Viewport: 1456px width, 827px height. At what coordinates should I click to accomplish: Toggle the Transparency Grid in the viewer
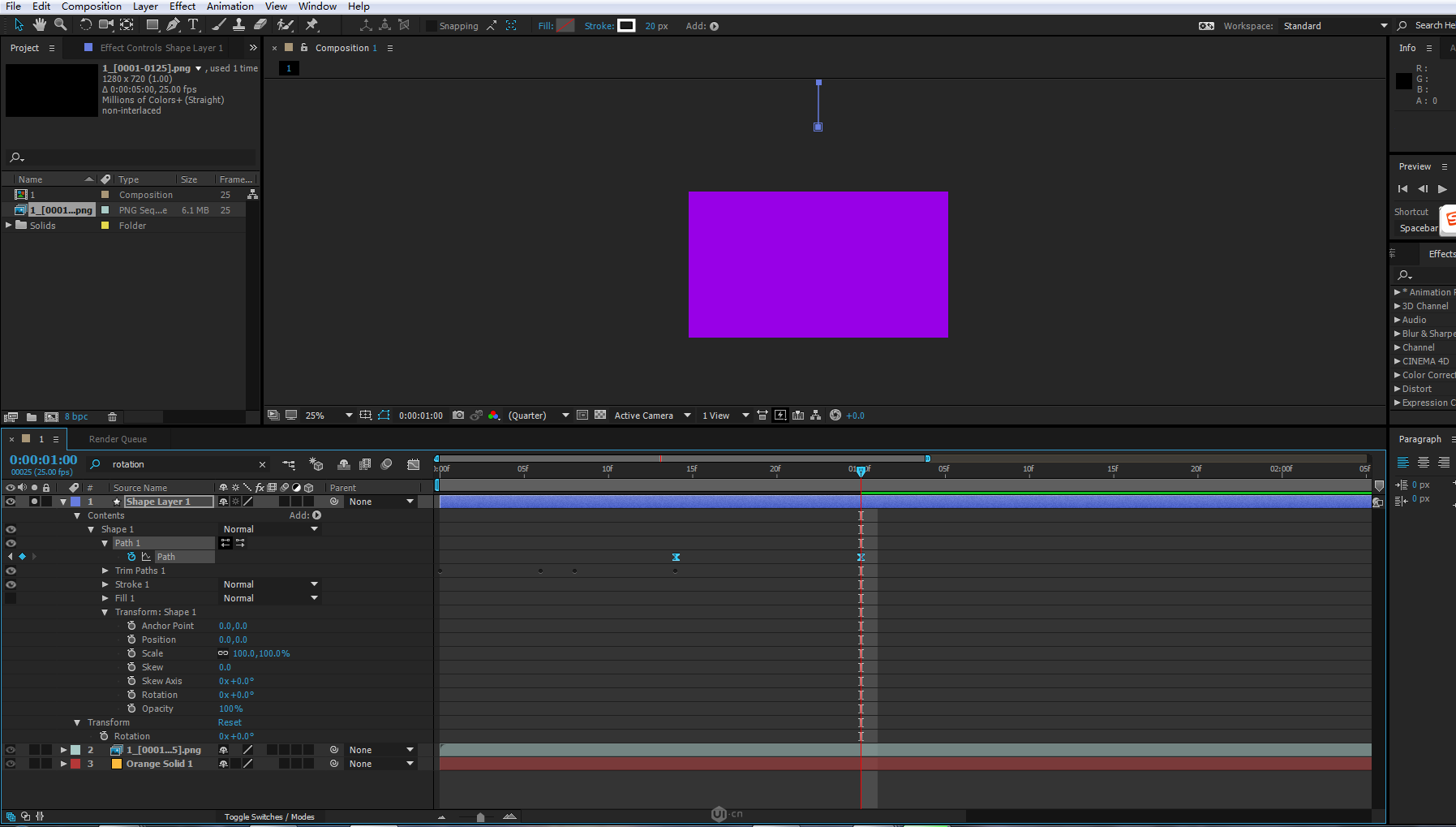(600, 416)
